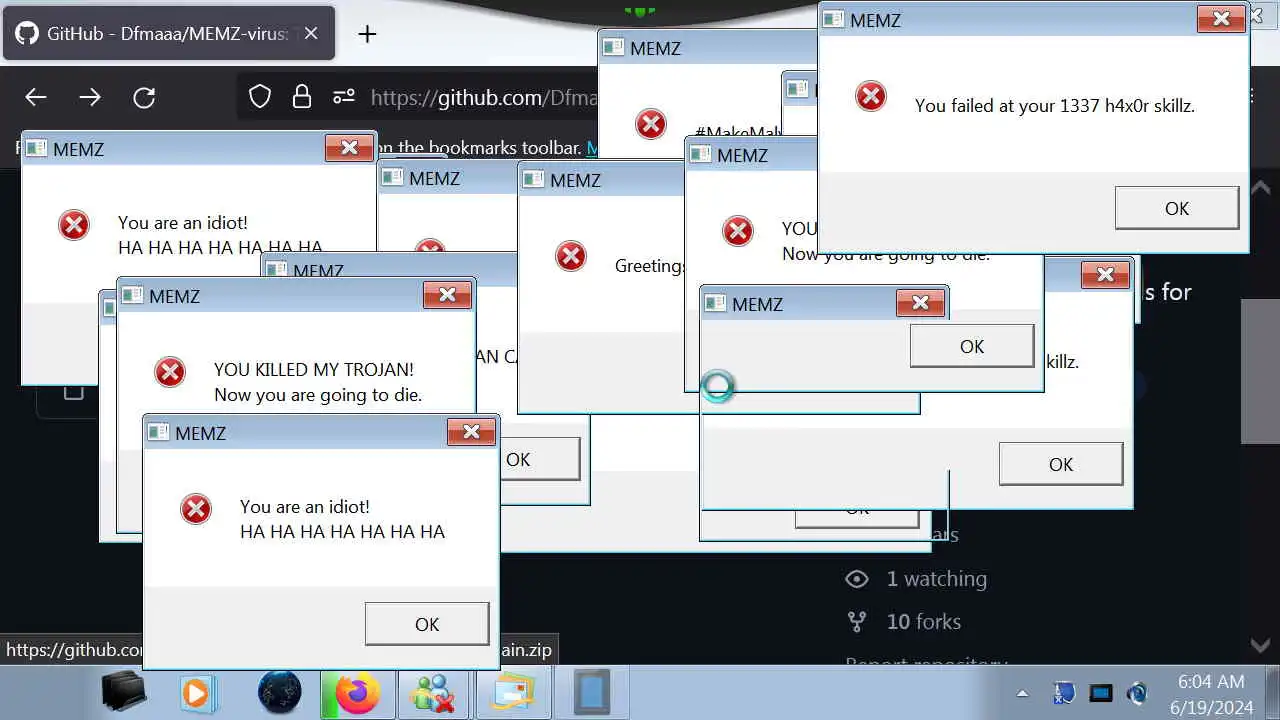The height and width of the screenshot is (720, 1280).
Task: Click the error icon beside 'YOU KILLED MY TROJAN!' with full text
Action: (170, 372)
